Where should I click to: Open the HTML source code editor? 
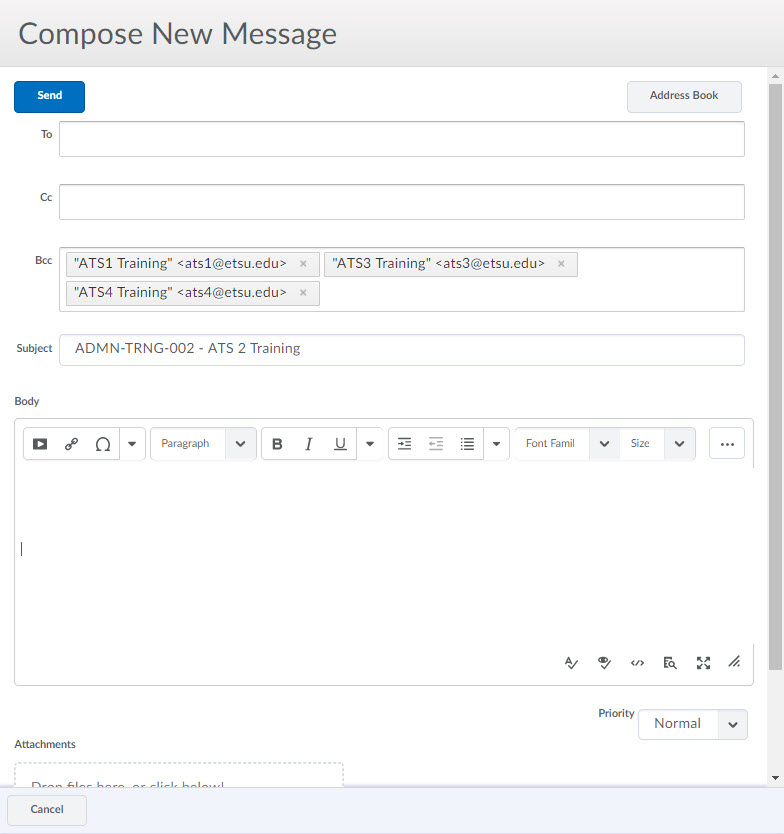[x=637, y=662]
